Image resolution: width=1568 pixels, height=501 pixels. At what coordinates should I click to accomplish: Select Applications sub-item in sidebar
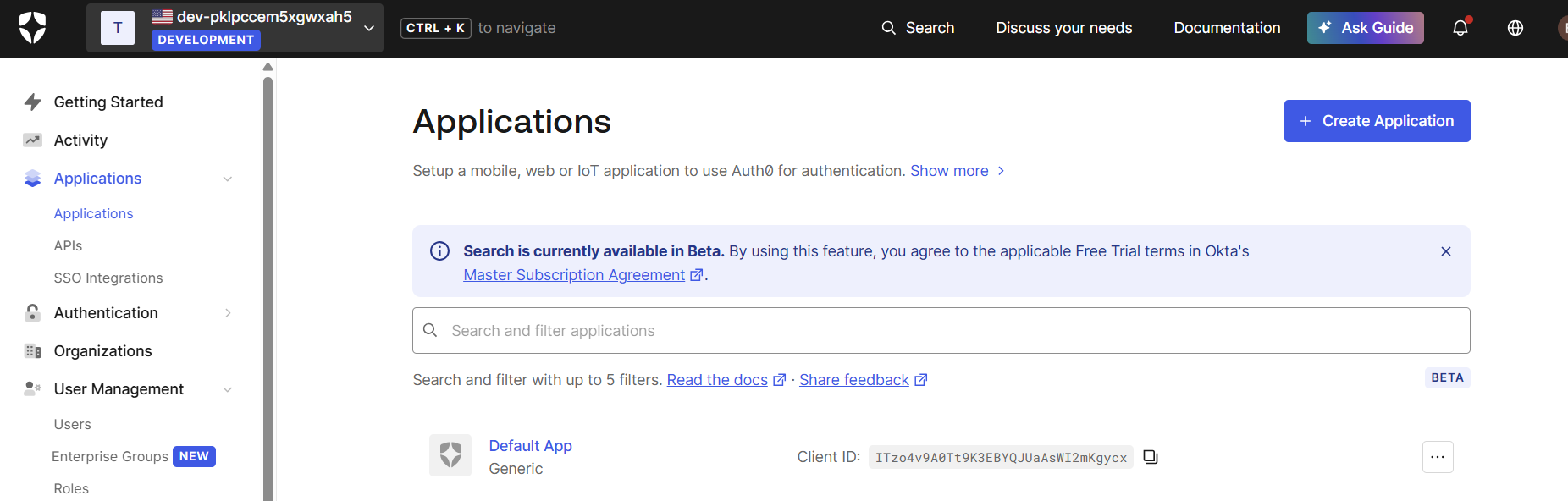coord(93,214)
